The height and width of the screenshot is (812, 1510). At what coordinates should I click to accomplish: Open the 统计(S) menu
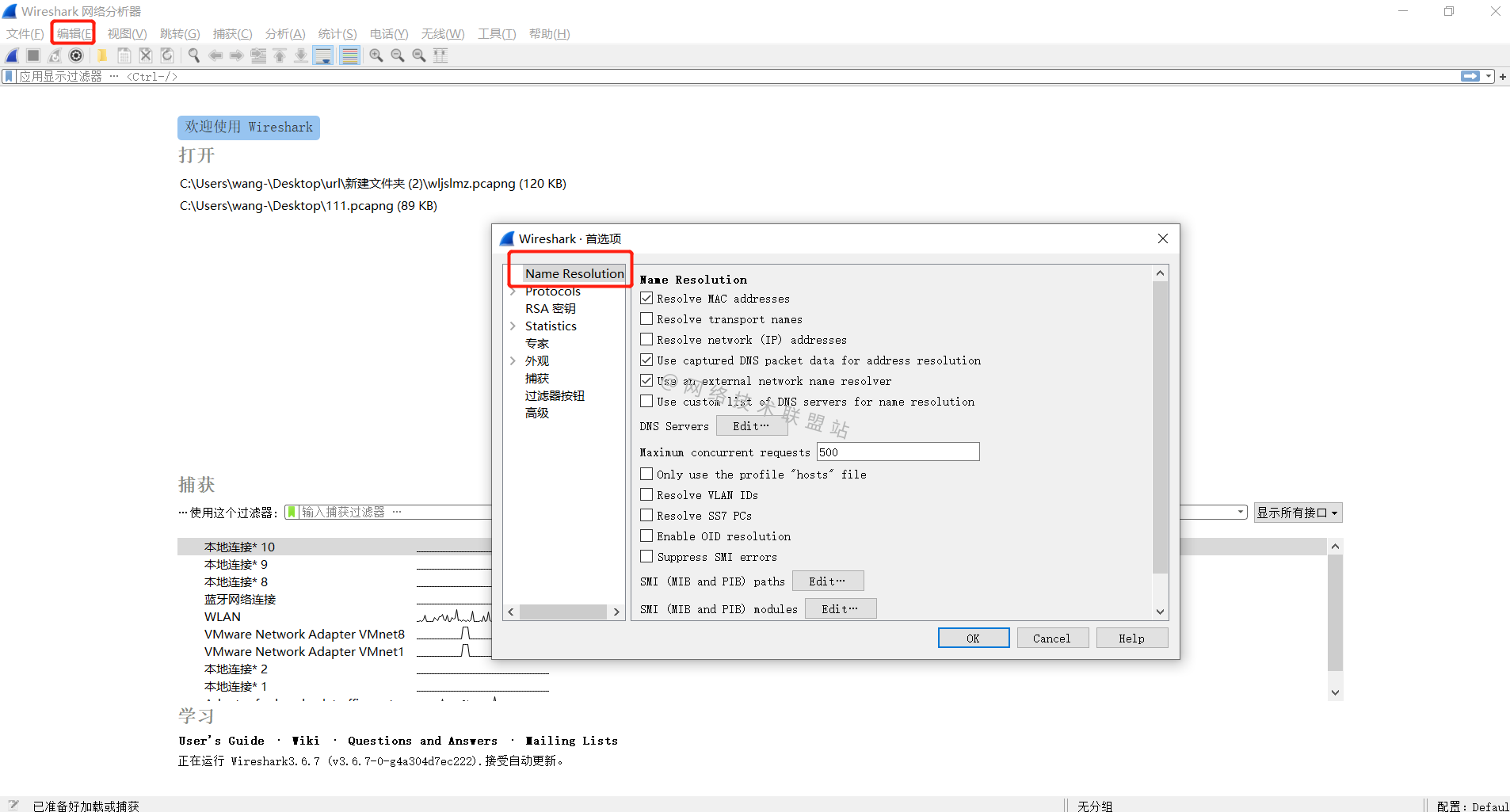(337, 33)
